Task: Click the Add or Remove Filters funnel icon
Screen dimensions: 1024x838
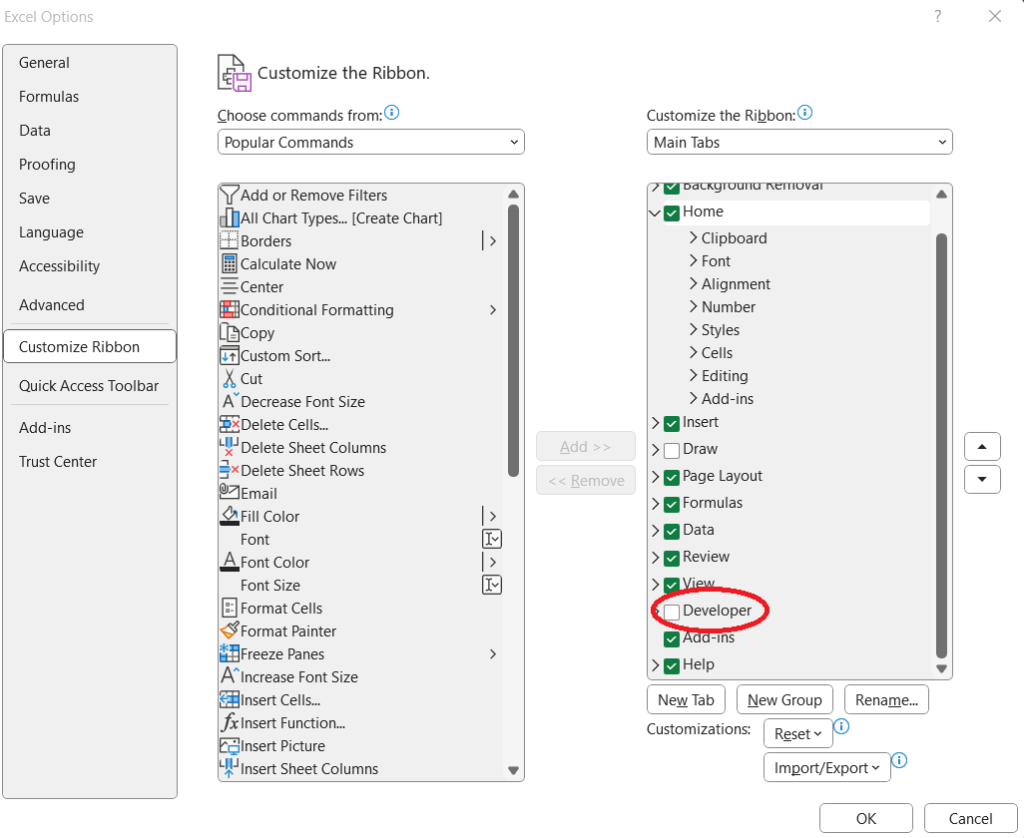Action: (x=229, y=195)
